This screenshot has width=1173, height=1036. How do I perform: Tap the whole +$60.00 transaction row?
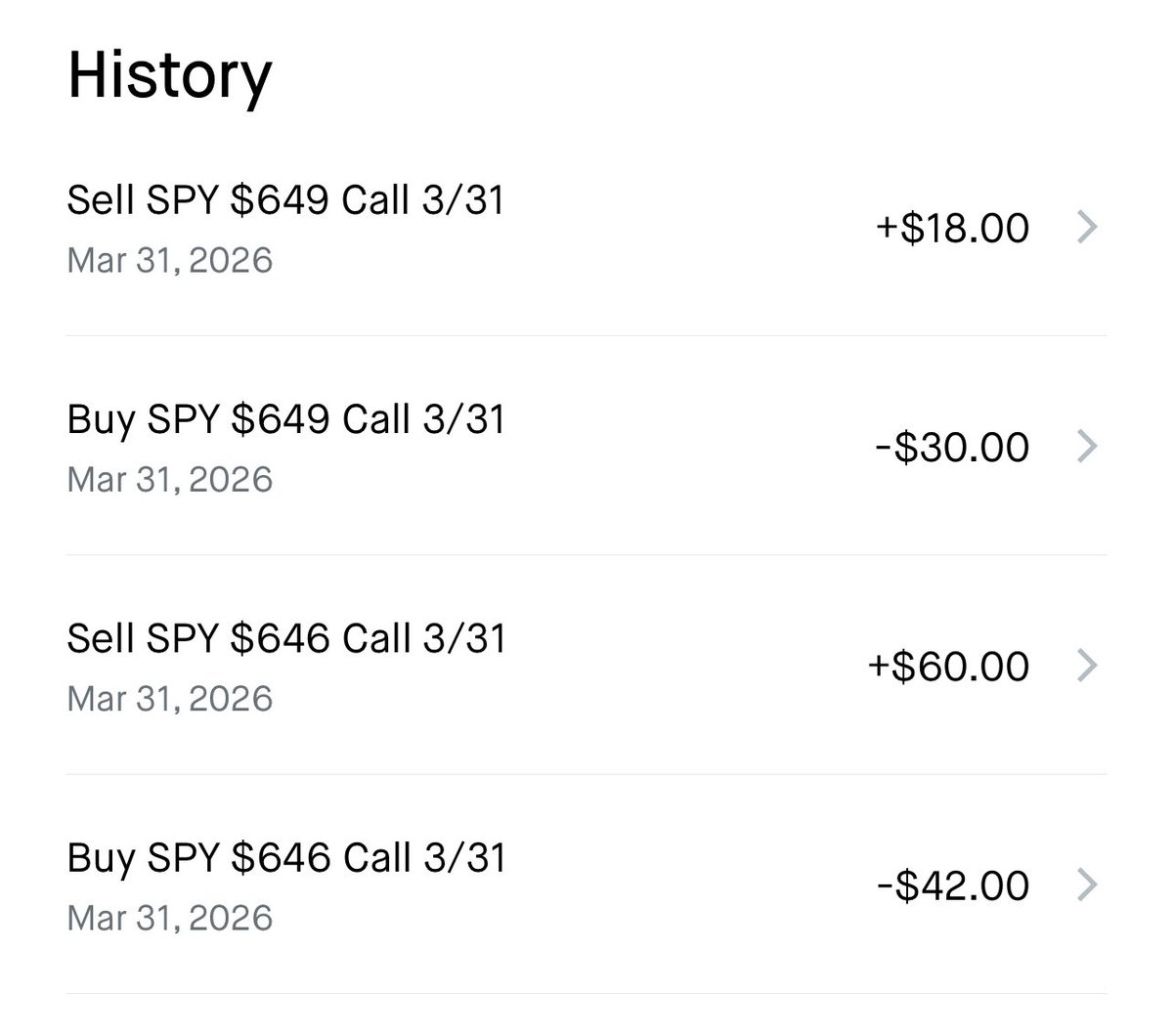tap(586, 667)
